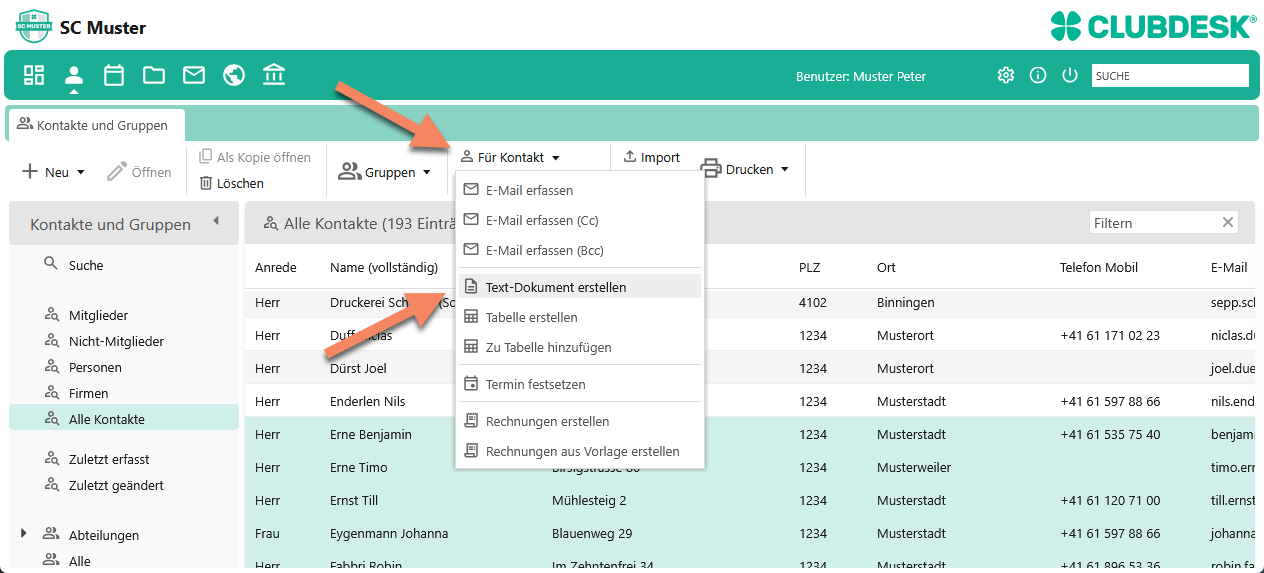The height and width of the screenshot is (573, 1264).
Task: Open the Drucken dropdown
Action: 745,169
